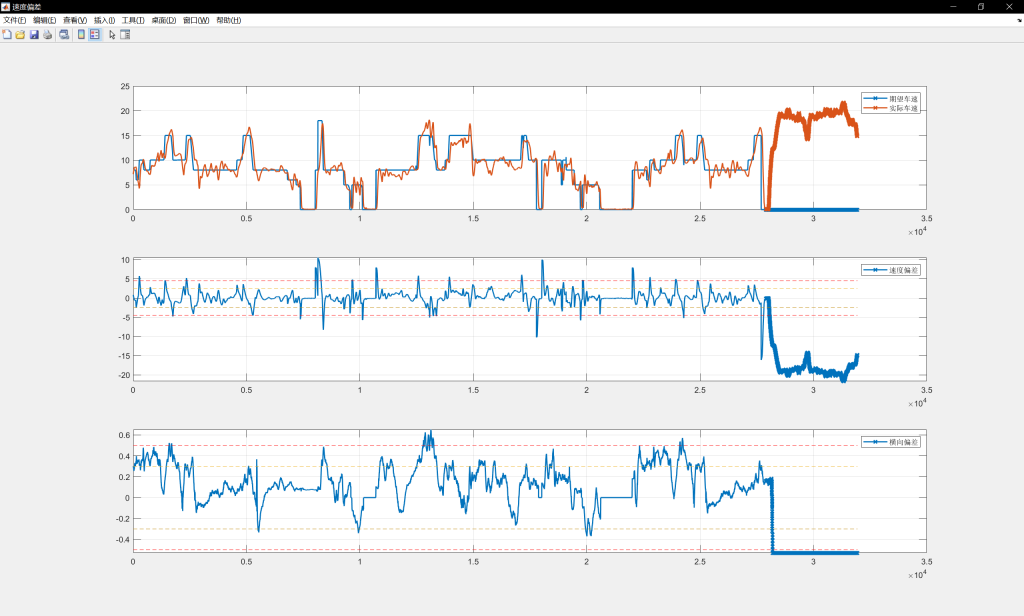Expand the 插入(I) menu
This screenshot has width=1024, height=616.
tap(104, 20)
